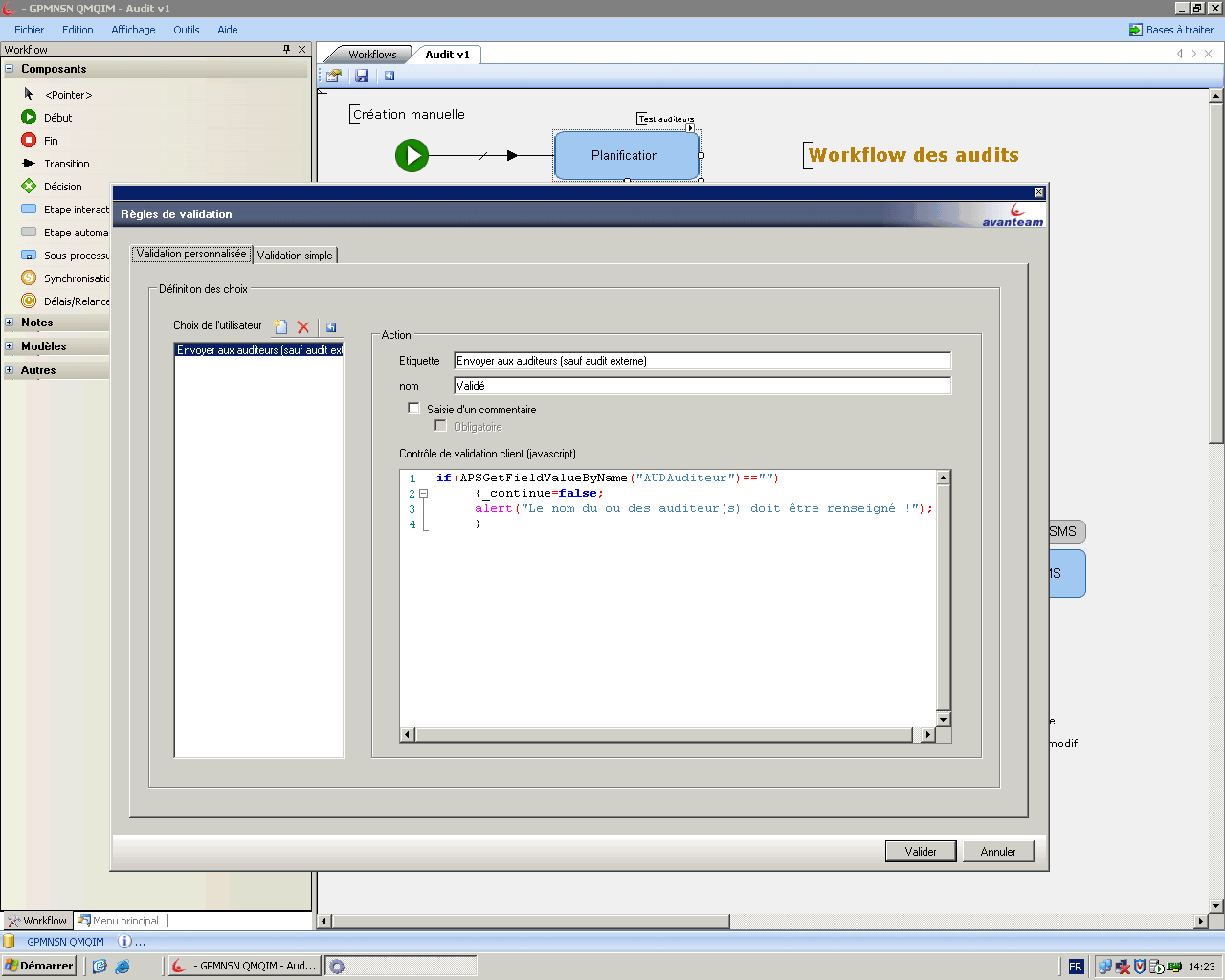
Task: Click into the Etiquette text field
Action: [x=702, y=361]
